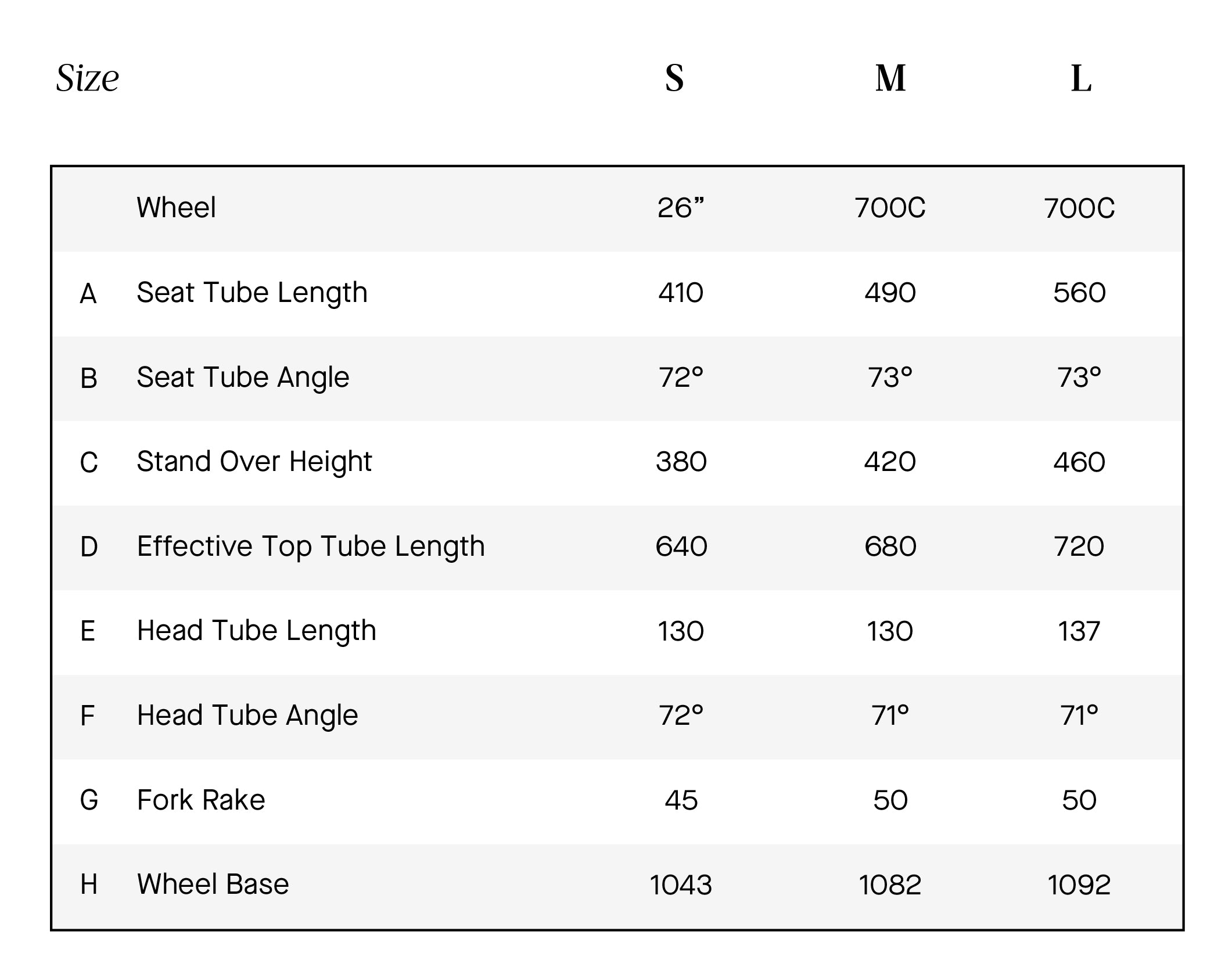Select the Fork Rake row label

[x=201, y=800]
